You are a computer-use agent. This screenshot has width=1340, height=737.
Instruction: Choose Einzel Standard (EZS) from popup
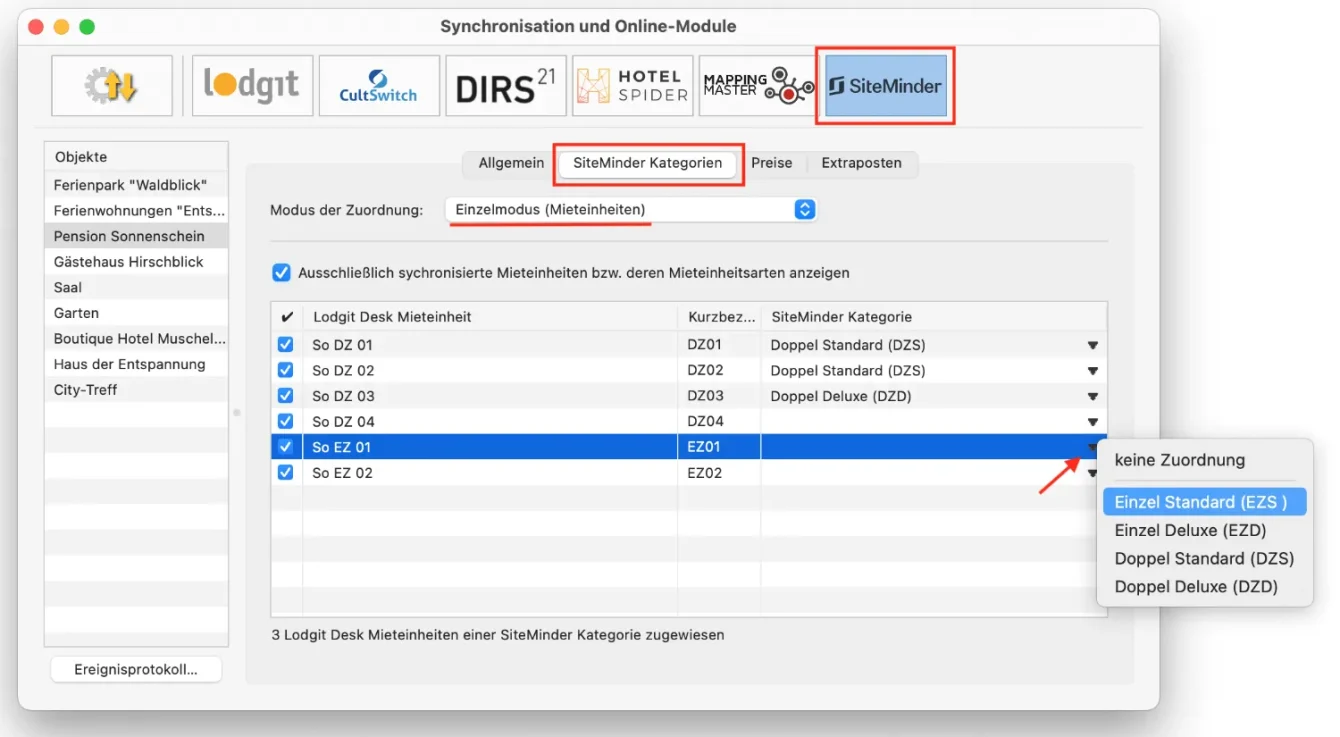pos(1204,502)
